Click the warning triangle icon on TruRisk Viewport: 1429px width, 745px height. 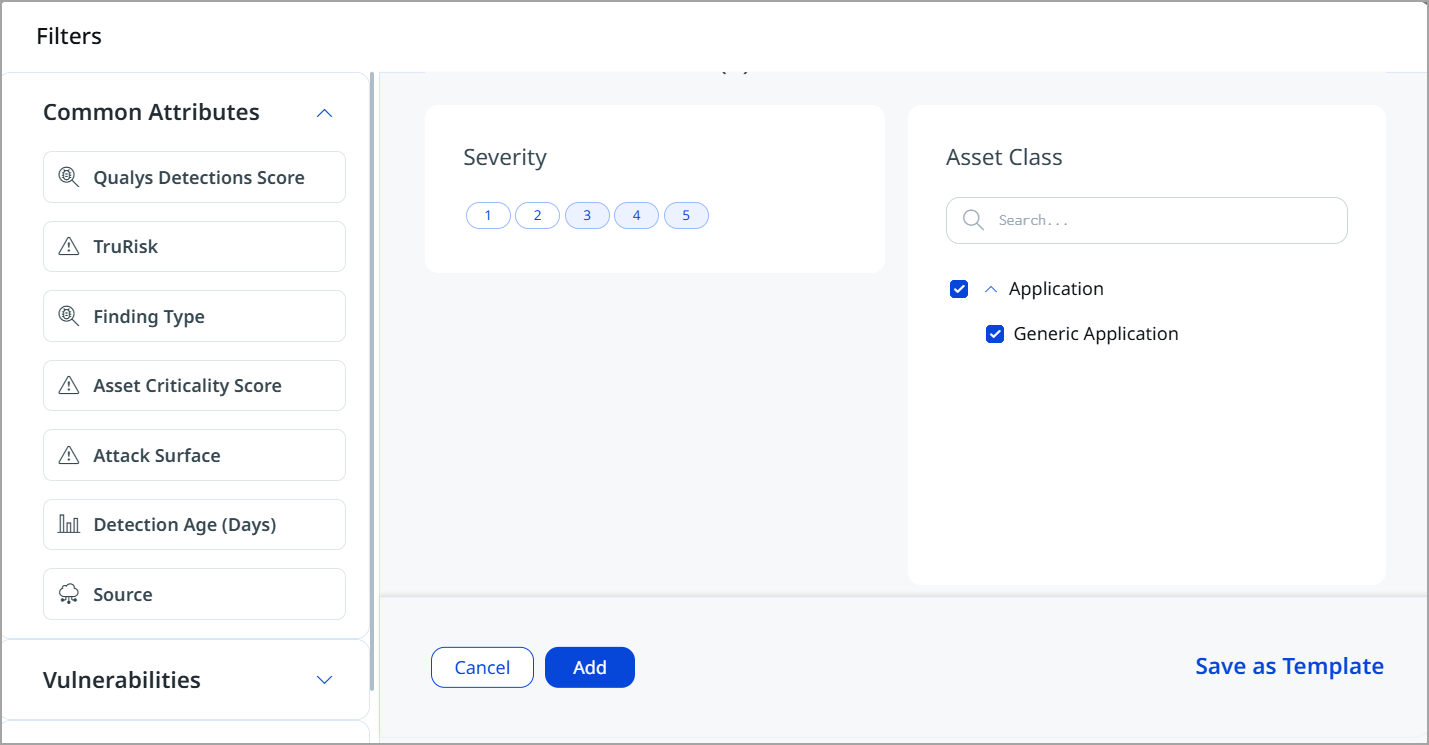(67, 246)
